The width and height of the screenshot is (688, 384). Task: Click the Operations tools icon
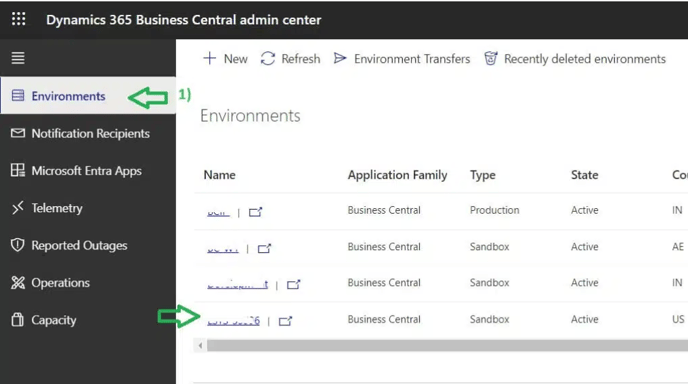click(x=18, y=283)
